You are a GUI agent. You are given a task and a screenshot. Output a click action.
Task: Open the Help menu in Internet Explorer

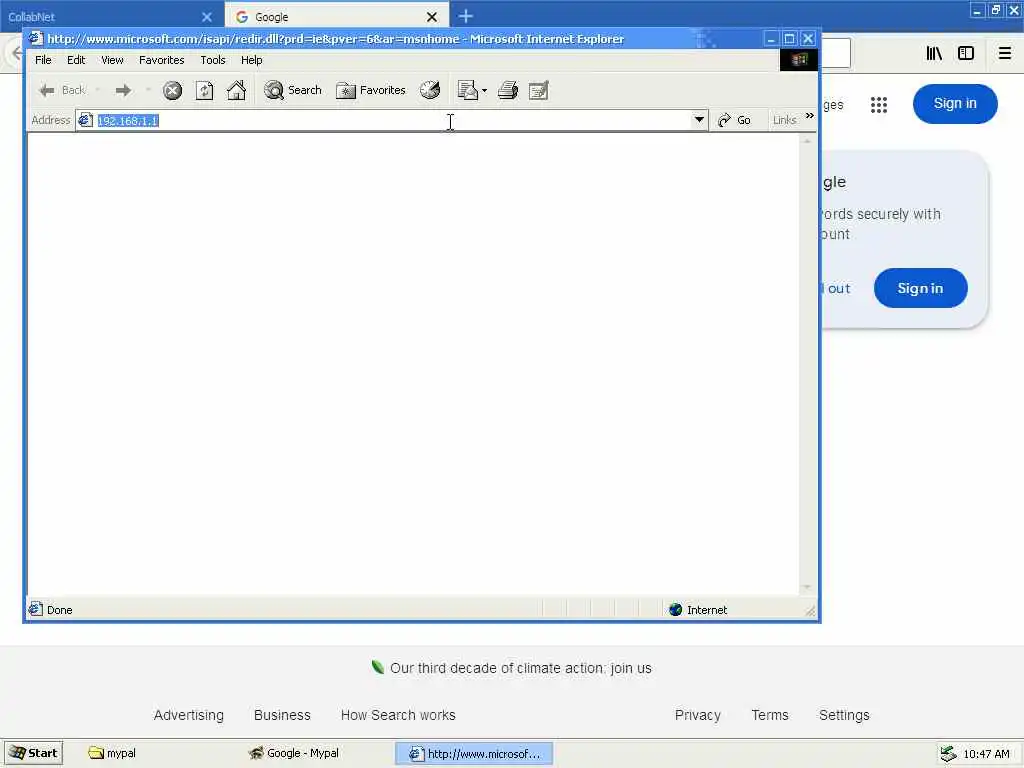[x=251, y=60]
